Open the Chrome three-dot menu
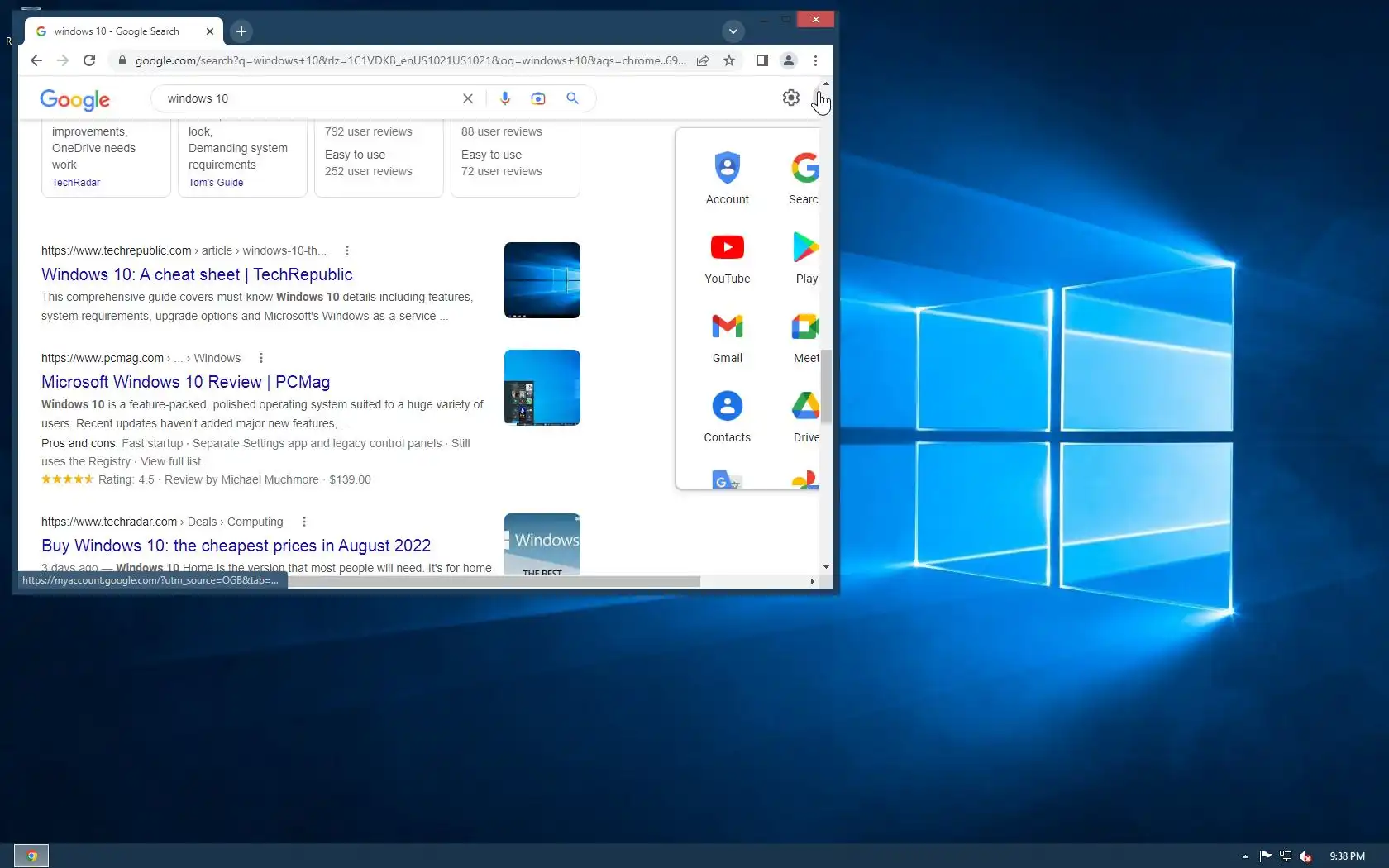1389x868 pixels. point(815,60)
